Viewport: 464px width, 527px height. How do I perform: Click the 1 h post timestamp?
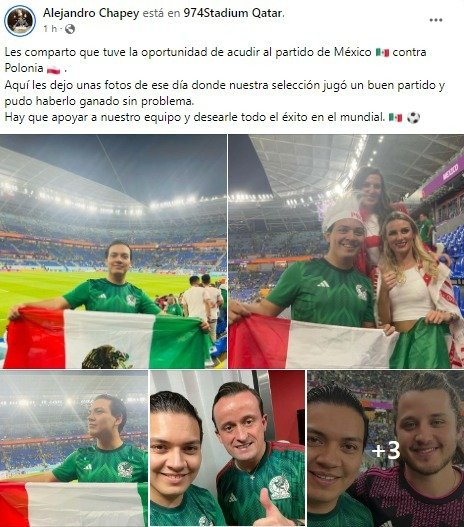tap(50, 29)
